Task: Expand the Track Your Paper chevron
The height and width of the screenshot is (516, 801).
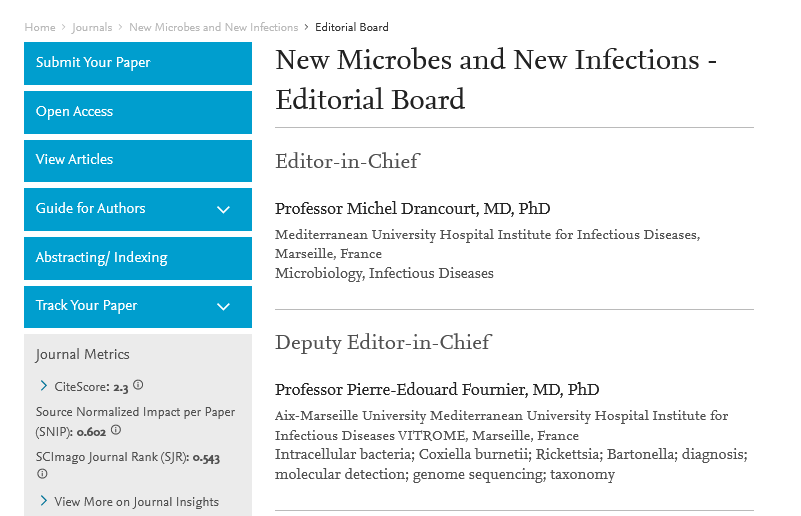Action: (223, 307)
